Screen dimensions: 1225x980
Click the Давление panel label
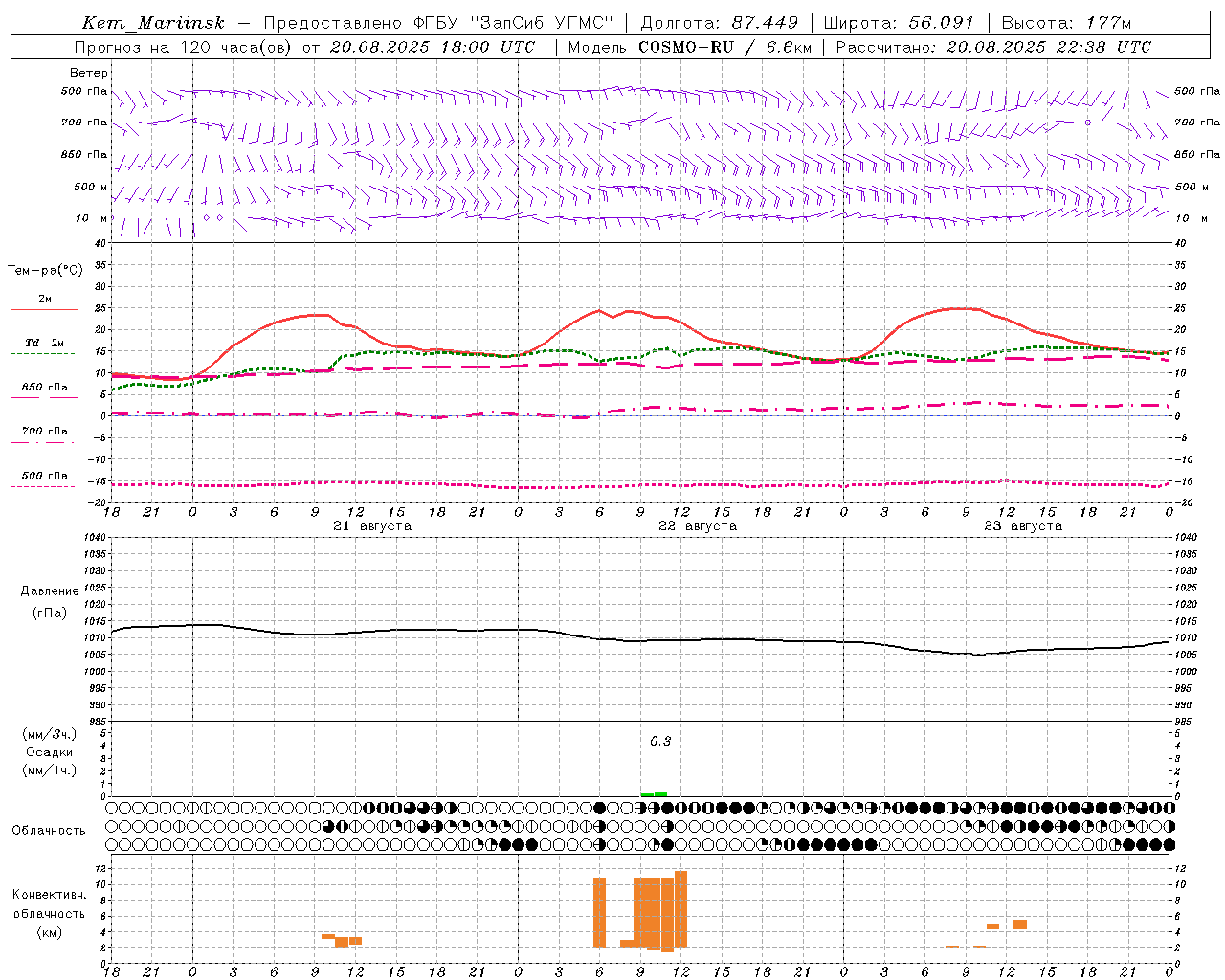click(x=49, y=591)
